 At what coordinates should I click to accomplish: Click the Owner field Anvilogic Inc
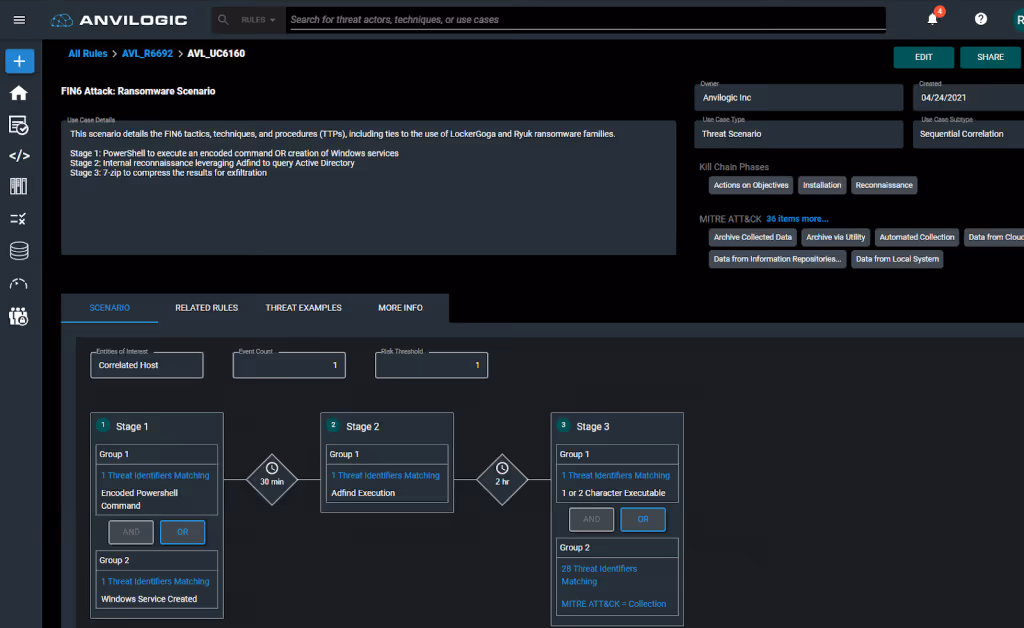pyautogui.click(x=799, y=97)
